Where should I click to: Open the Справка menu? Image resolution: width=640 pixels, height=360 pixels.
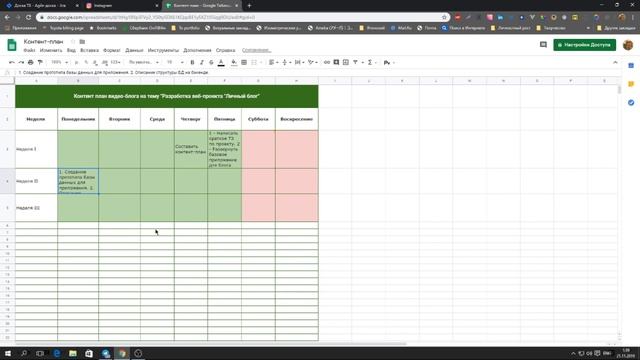pos(225,50)
